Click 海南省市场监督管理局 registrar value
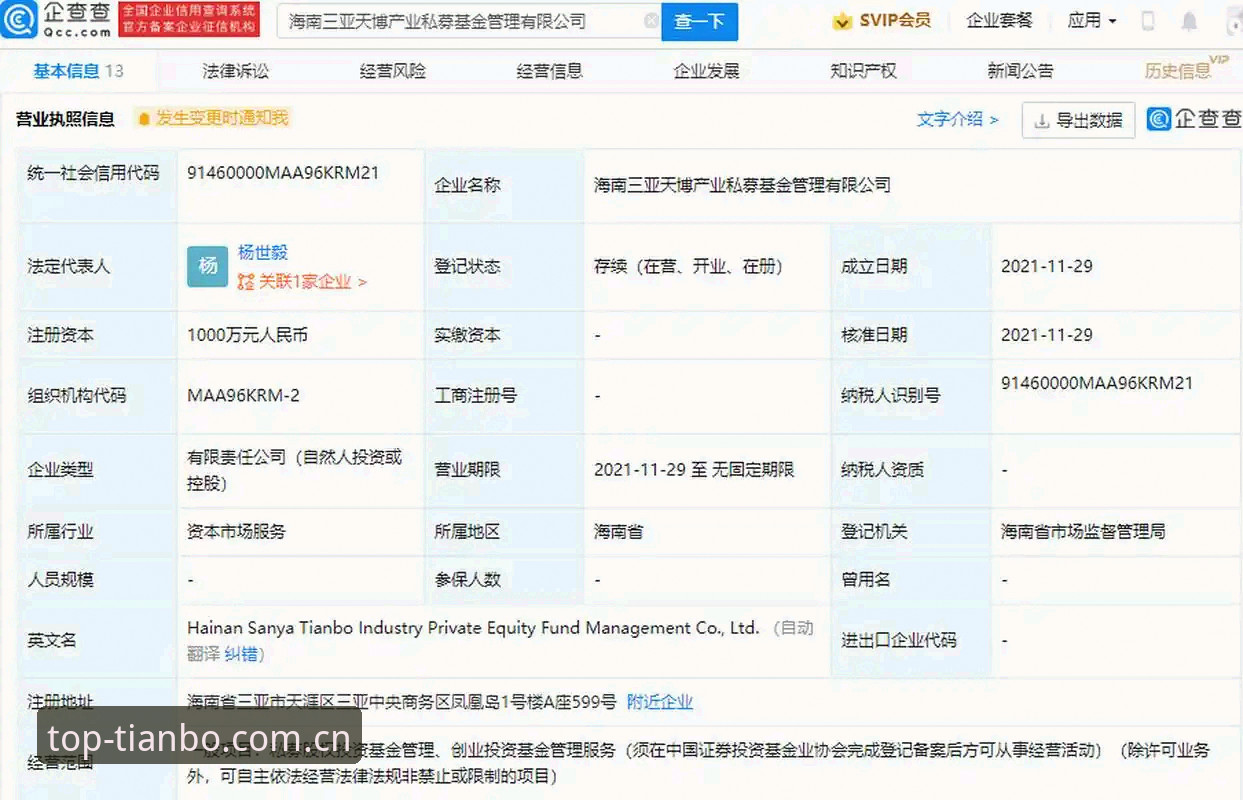Viewport: 1243px width, 800px height. click(x=1083, y=531)
